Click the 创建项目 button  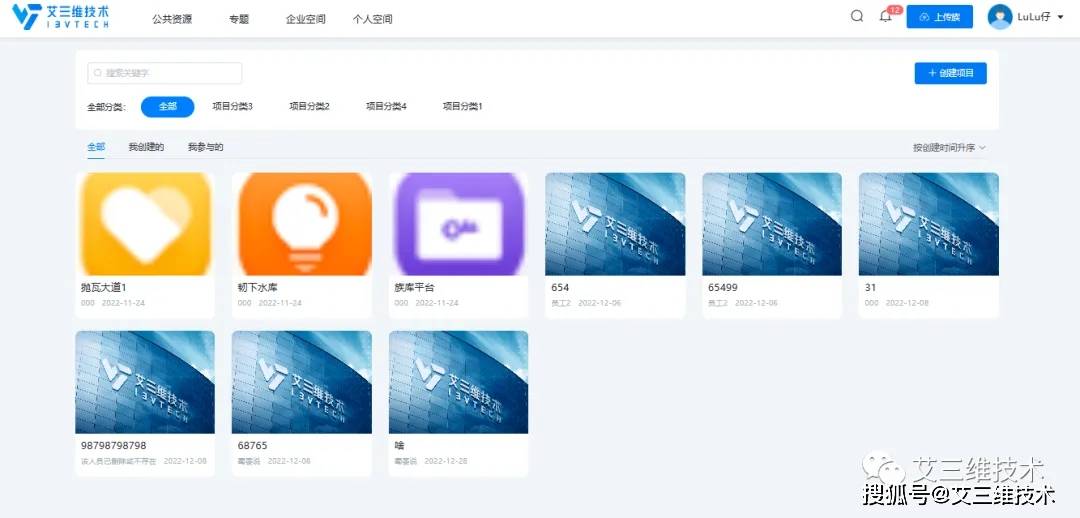[951, 73]
